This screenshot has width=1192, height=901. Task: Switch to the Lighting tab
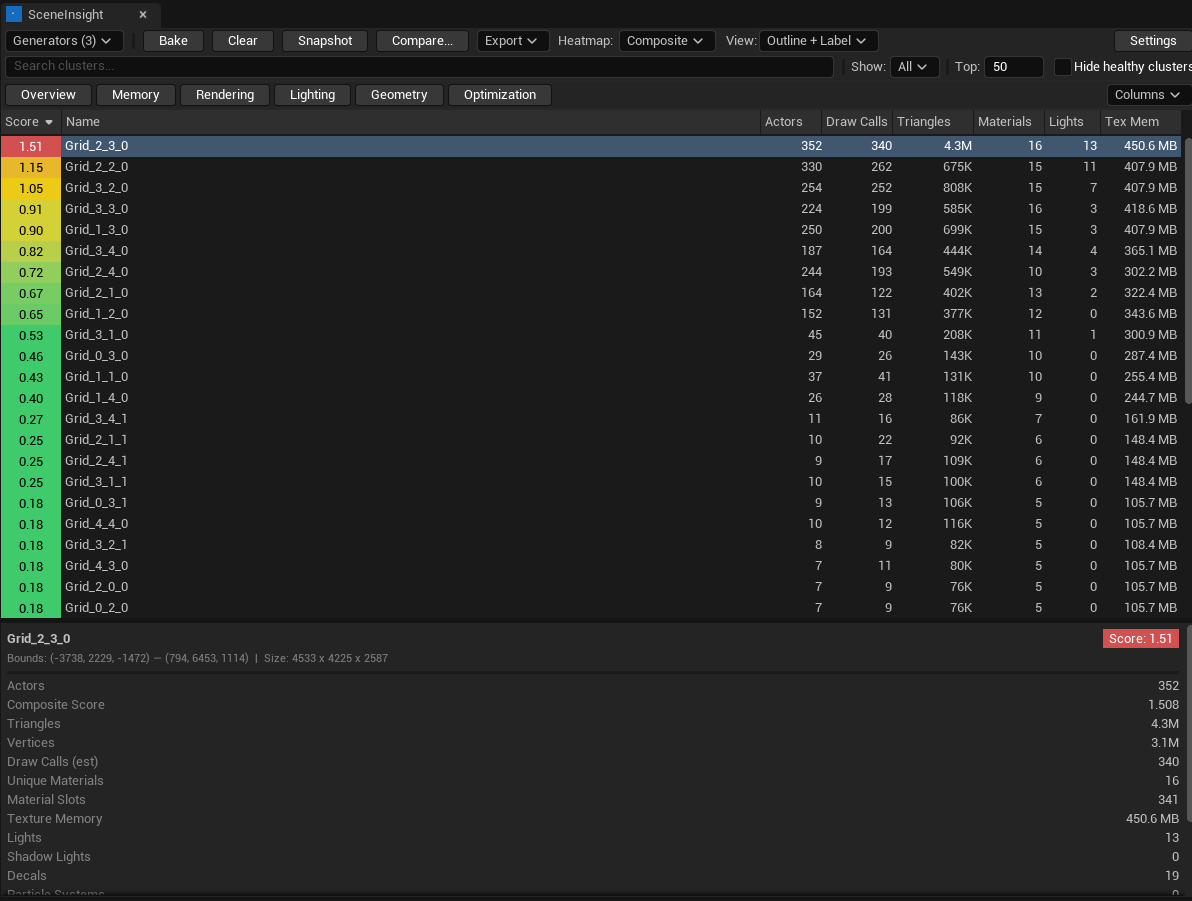click(312, 95)
